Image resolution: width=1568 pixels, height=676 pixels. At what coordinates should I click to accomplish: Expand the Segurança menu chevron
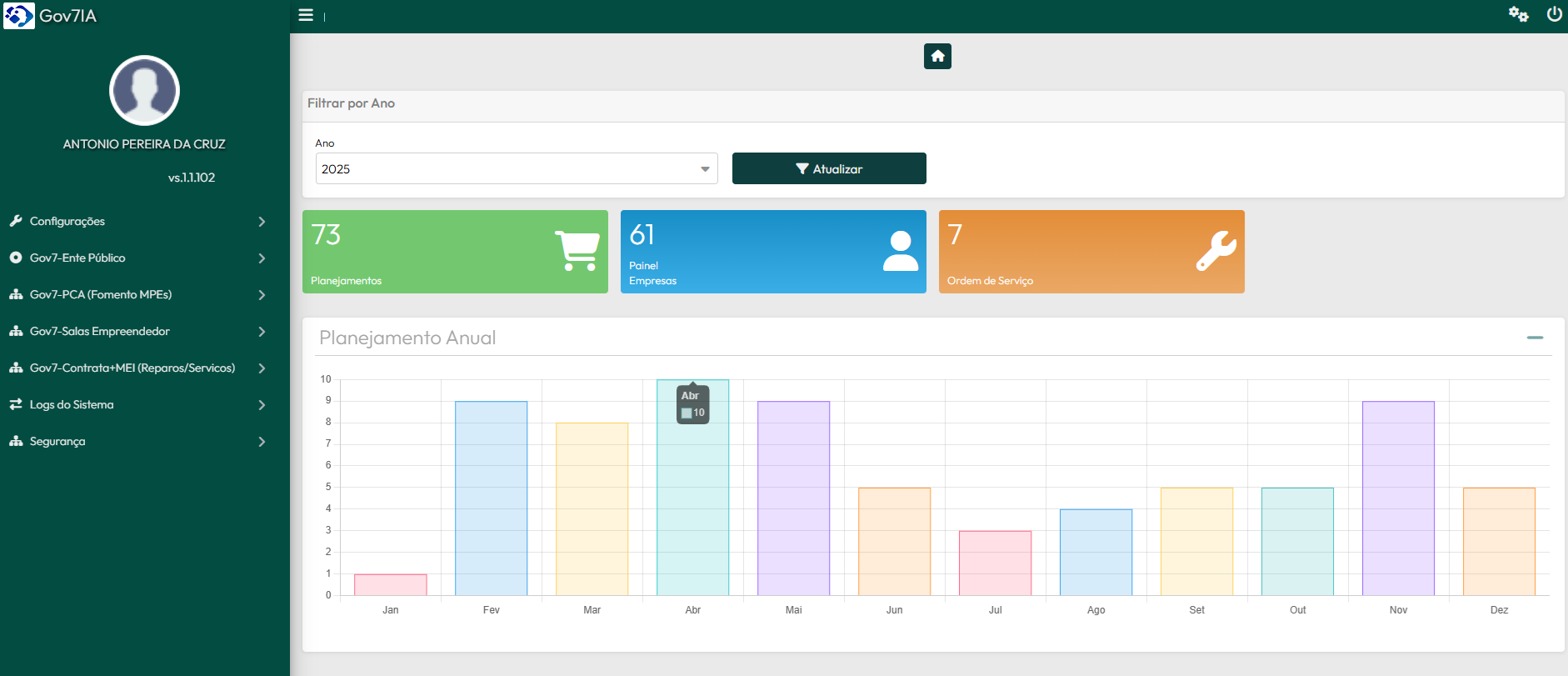262,442
